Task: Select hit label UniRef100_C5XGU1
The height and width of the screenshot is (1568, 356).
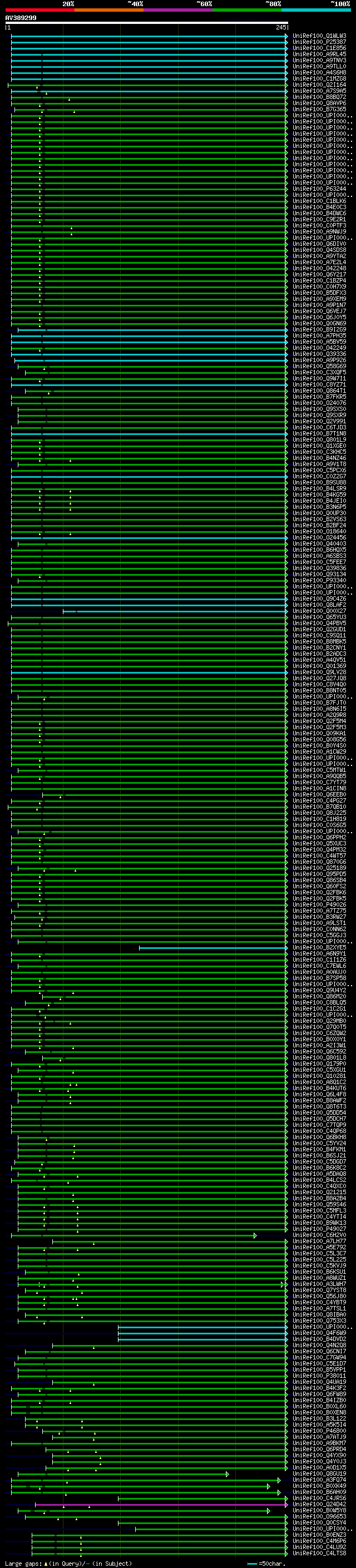Action: 319,1070
